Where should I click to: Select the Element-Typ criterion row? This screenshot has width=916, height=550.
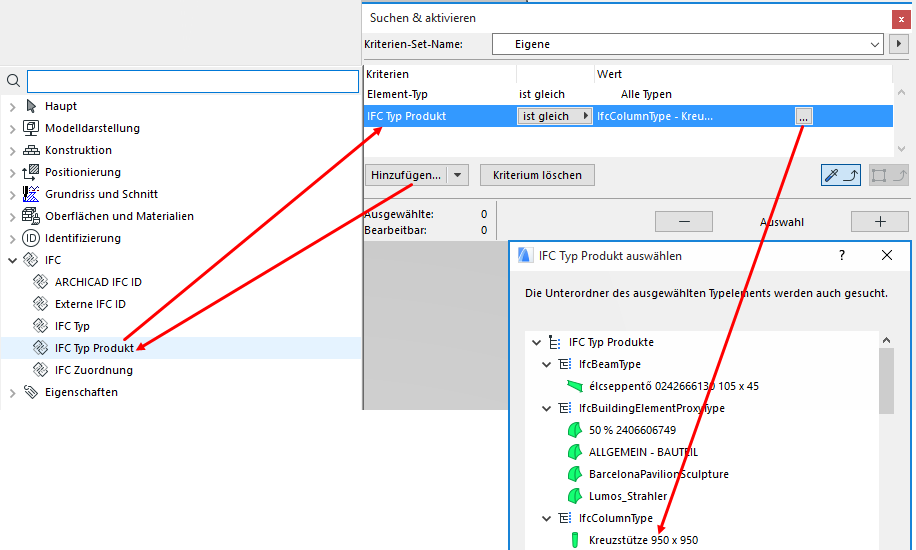[x=628, y=94]
